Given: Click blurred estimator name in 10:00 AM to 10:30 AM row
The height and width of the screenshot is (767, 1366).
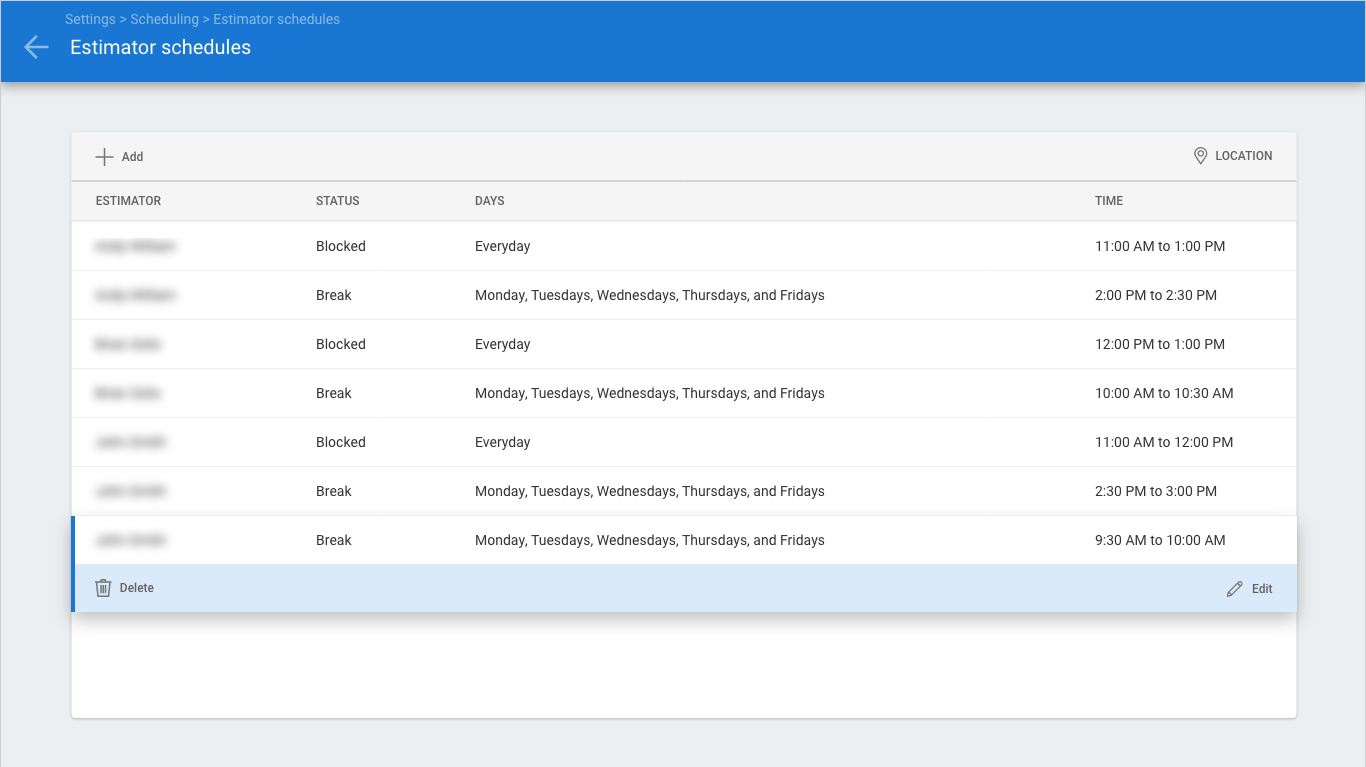Looking at the screenshot, I should click(x=127, y=393).
